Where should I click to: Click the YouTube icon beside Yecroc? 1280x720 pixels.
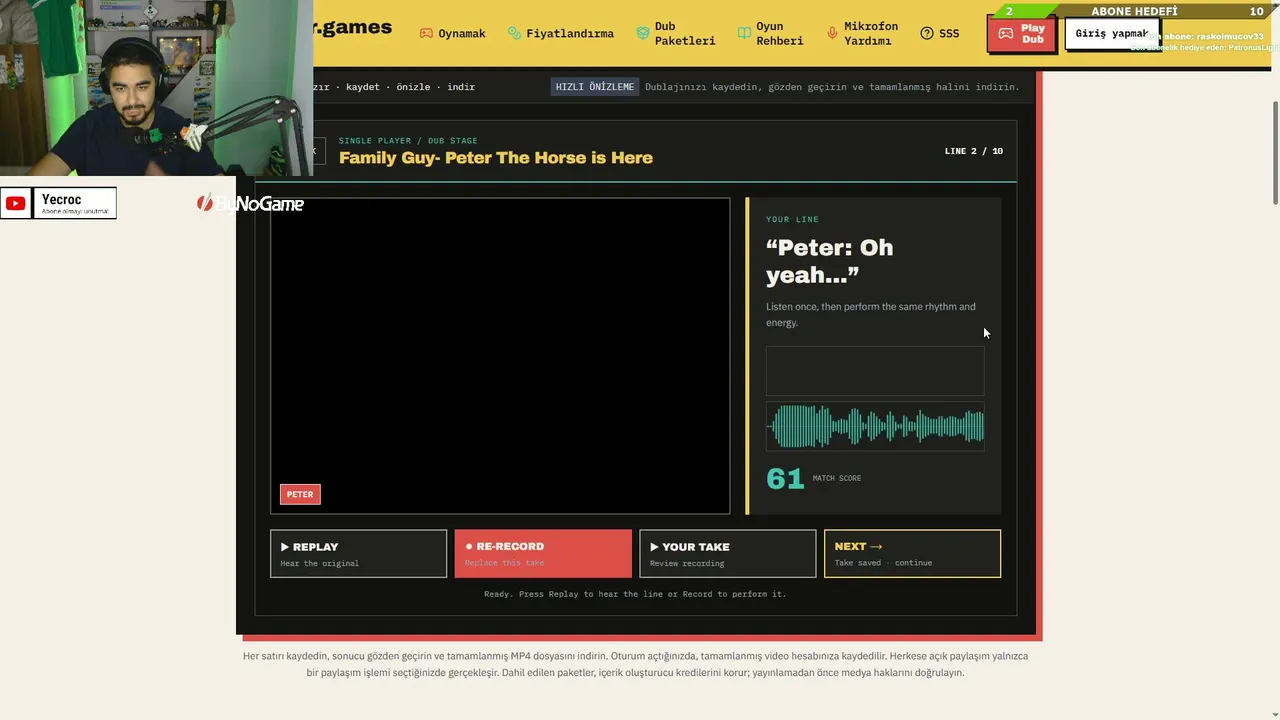15,204
